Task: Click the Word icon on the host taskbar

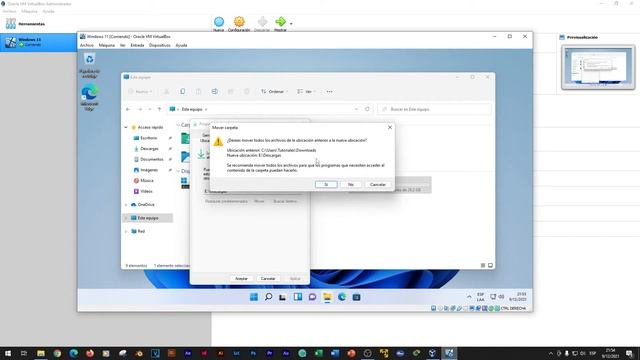Action: pos(335,353)
